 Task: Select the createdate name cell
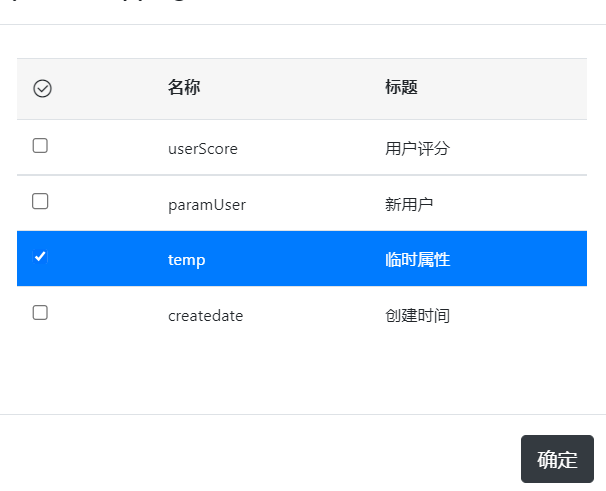click(205, 316)
